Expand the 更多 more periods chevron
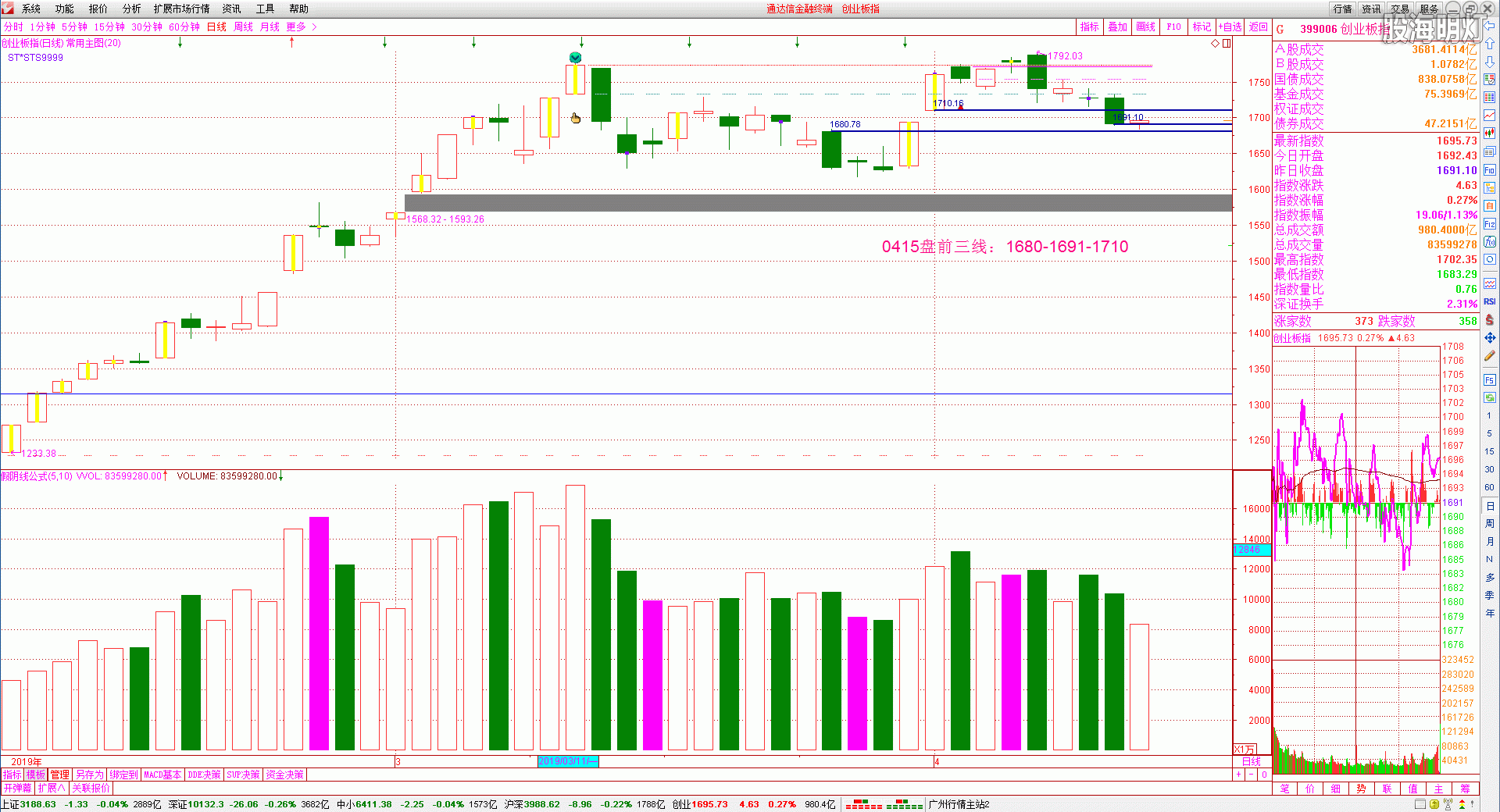The width and height of the screenshot is (1500, 812). (x=314, y=27)
